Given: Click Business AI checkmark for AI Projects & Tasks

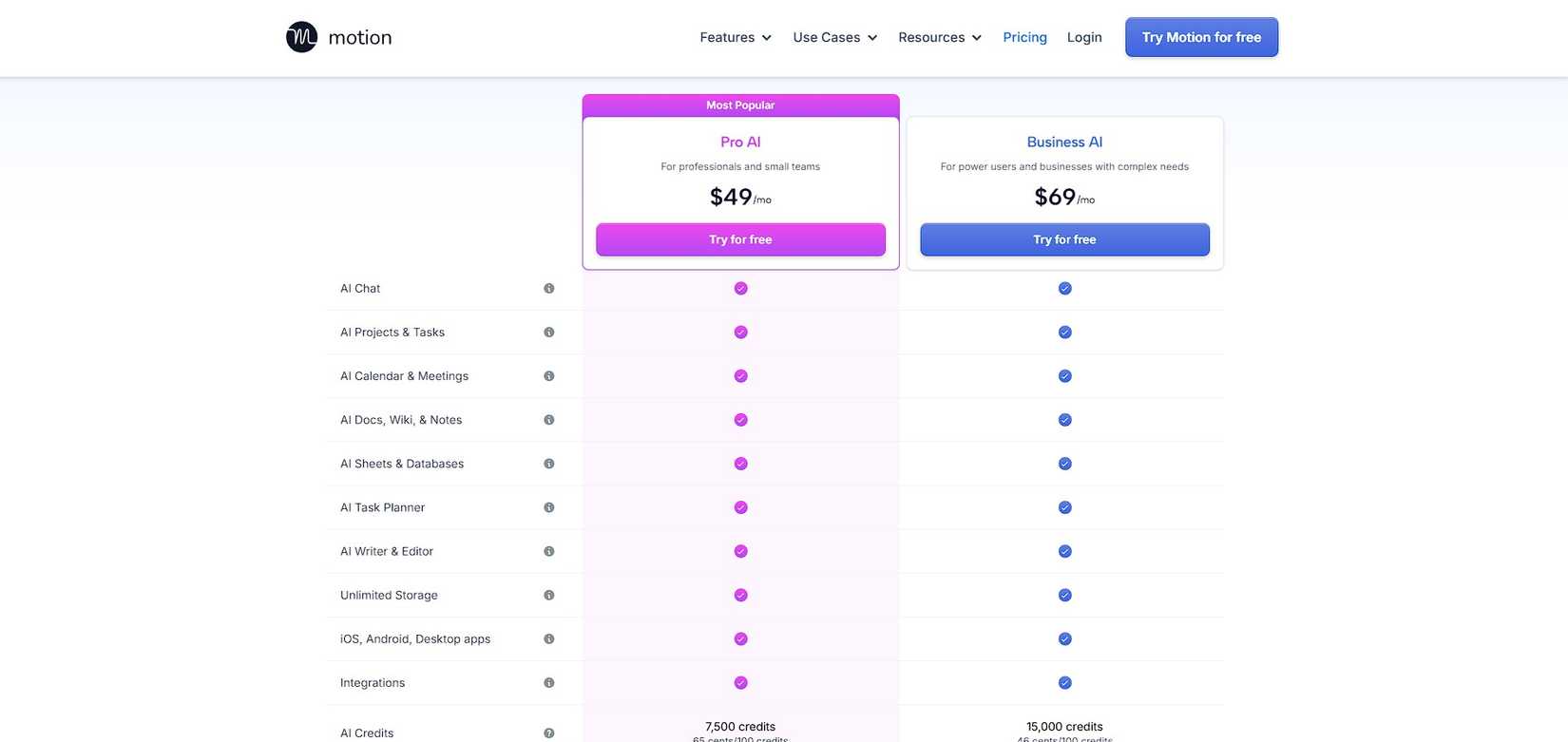Looking at the screenshot, I should (1065, 333).
